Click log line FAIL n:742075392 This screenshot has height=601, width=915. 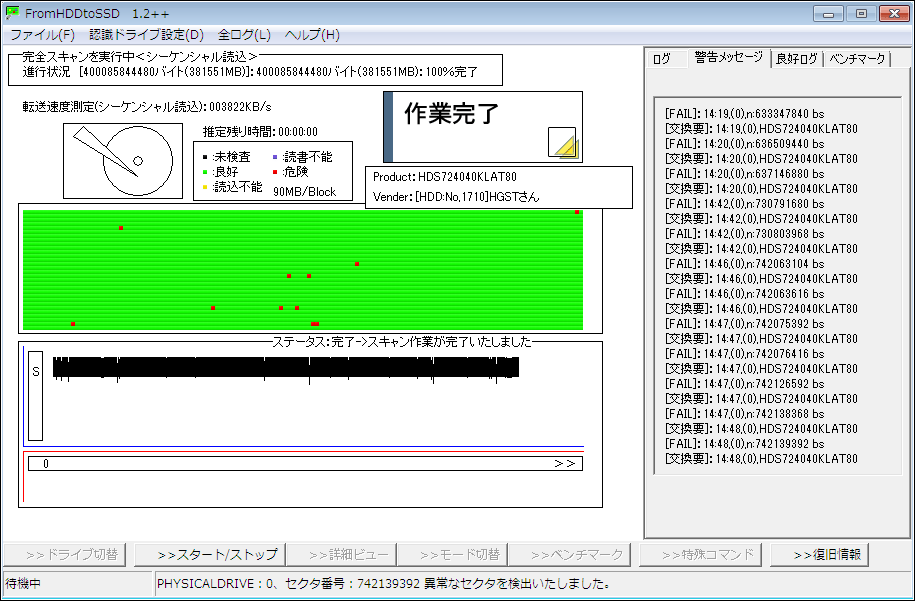(x=745, y=324)
